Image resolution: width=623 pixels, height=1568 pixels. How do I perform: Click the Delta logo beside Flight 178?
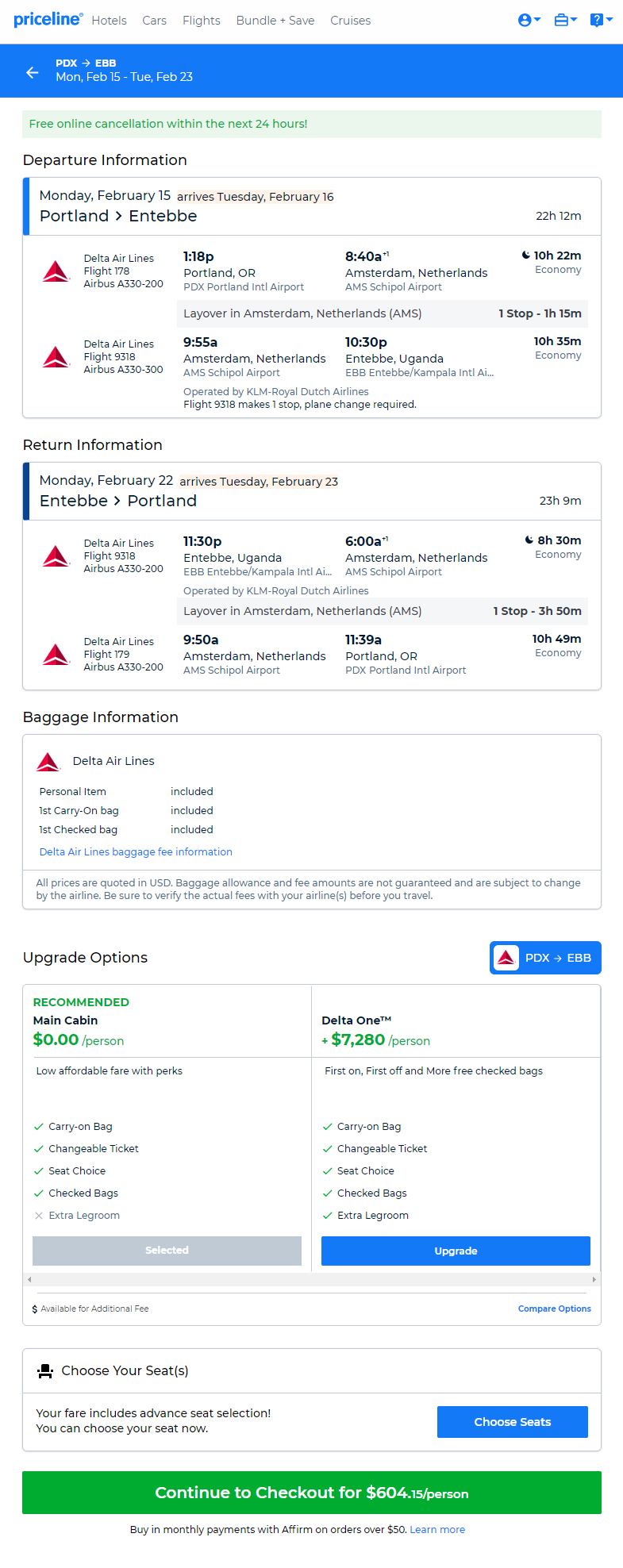tap(56, 271)
